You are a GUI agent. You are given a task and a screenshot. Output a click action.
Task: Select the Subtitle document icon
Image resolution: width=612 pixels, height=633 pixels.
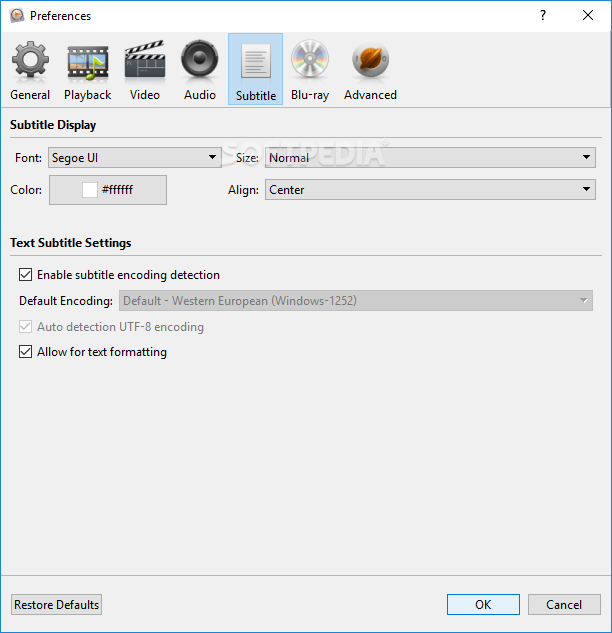[x=256, y=61]
